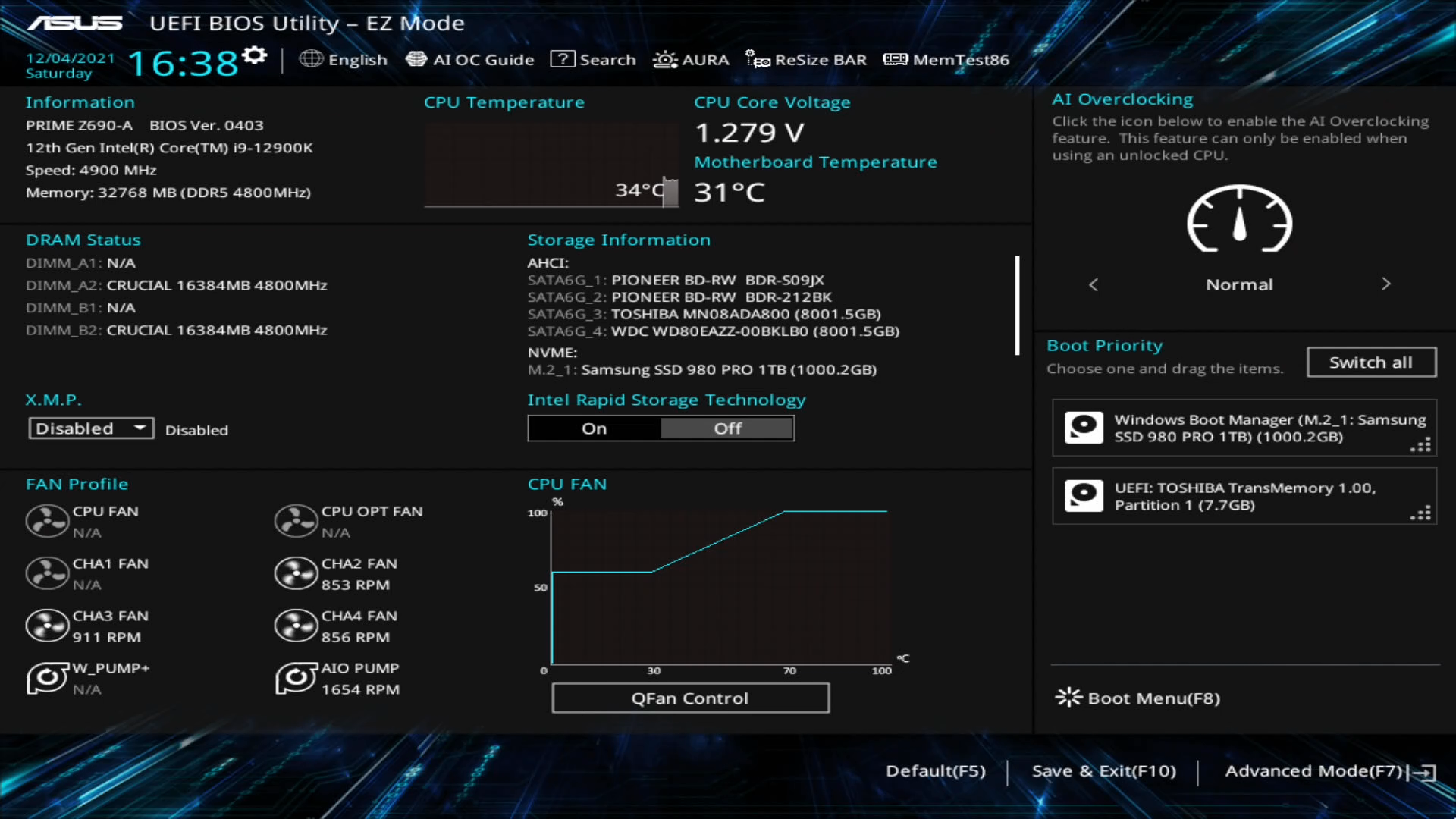
Task: Click the CPU temperature bar indicator
Action: [670, 192]
